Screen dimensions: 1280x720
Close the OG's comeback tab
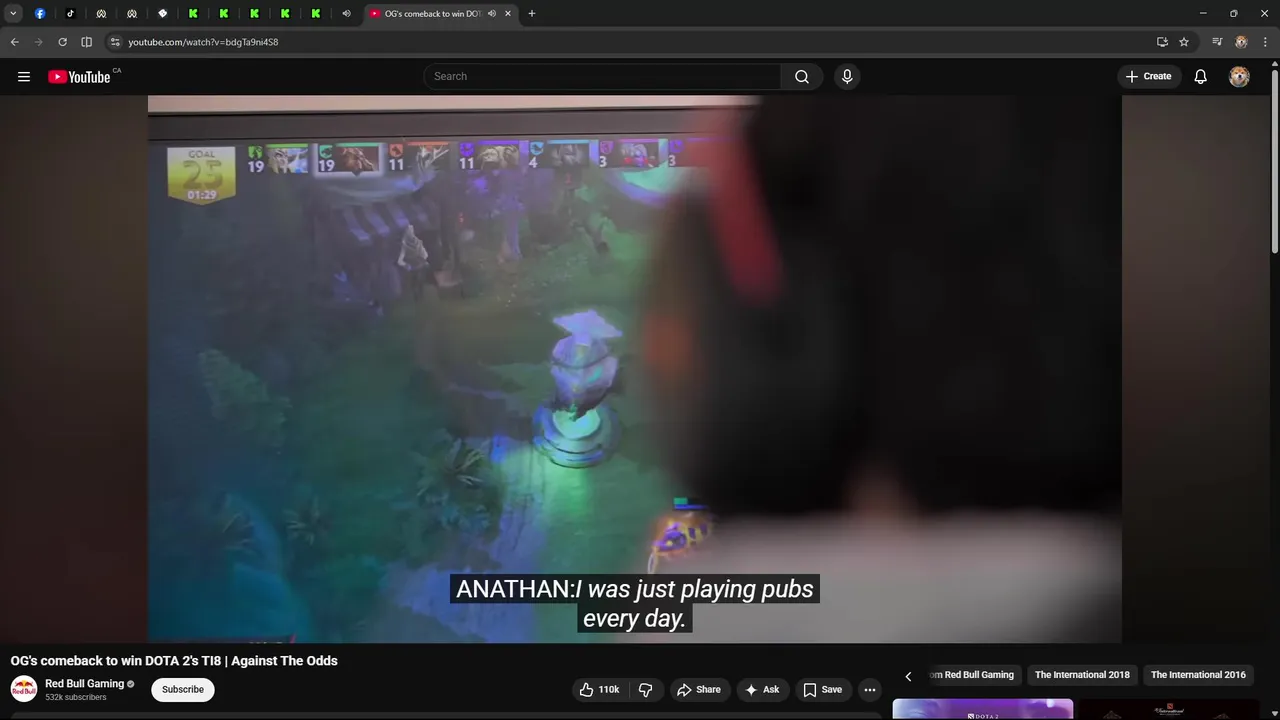tap(508, 14)
